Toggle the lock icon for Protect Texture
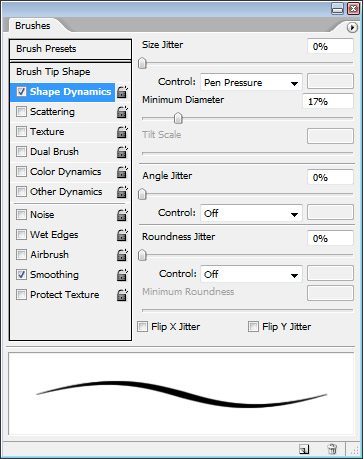The height and width of the screenshot is (459, 364). (x=122, y=295)
